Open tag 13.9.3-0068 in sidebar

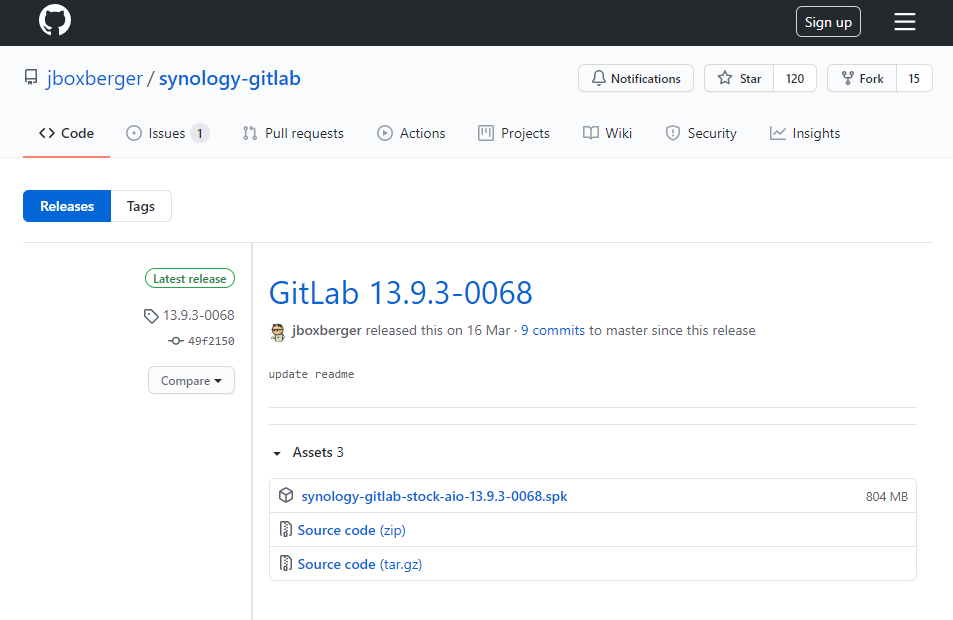(198, 315)
